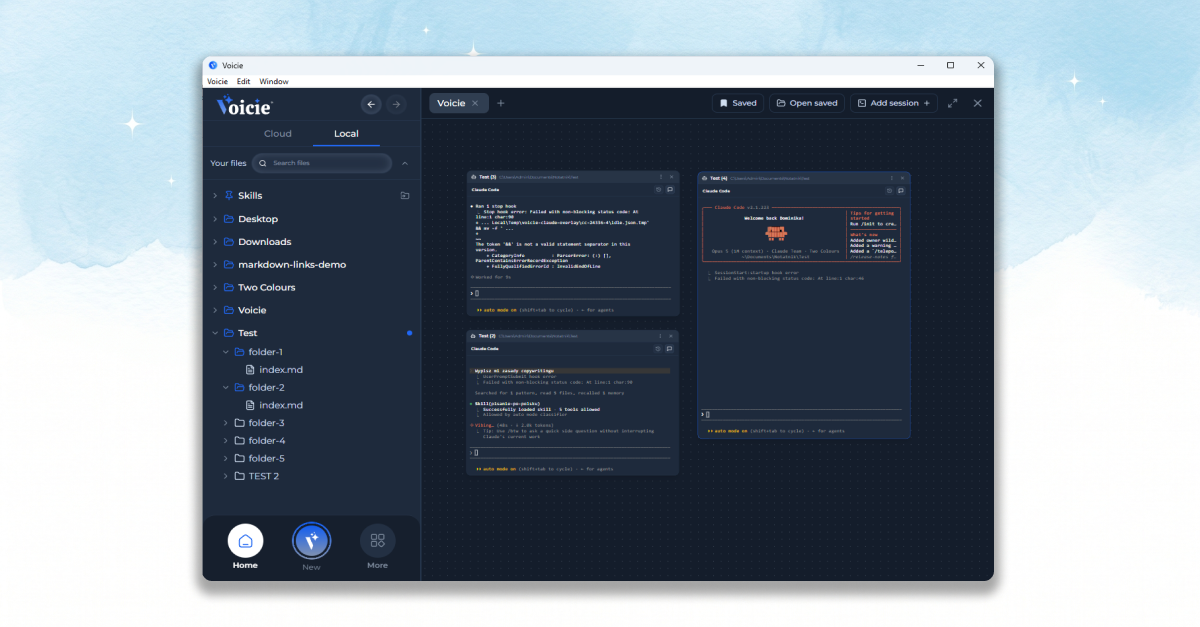Click the new folder icon beside Skills
Screen dimensions: 1200x627
(405, 196)
